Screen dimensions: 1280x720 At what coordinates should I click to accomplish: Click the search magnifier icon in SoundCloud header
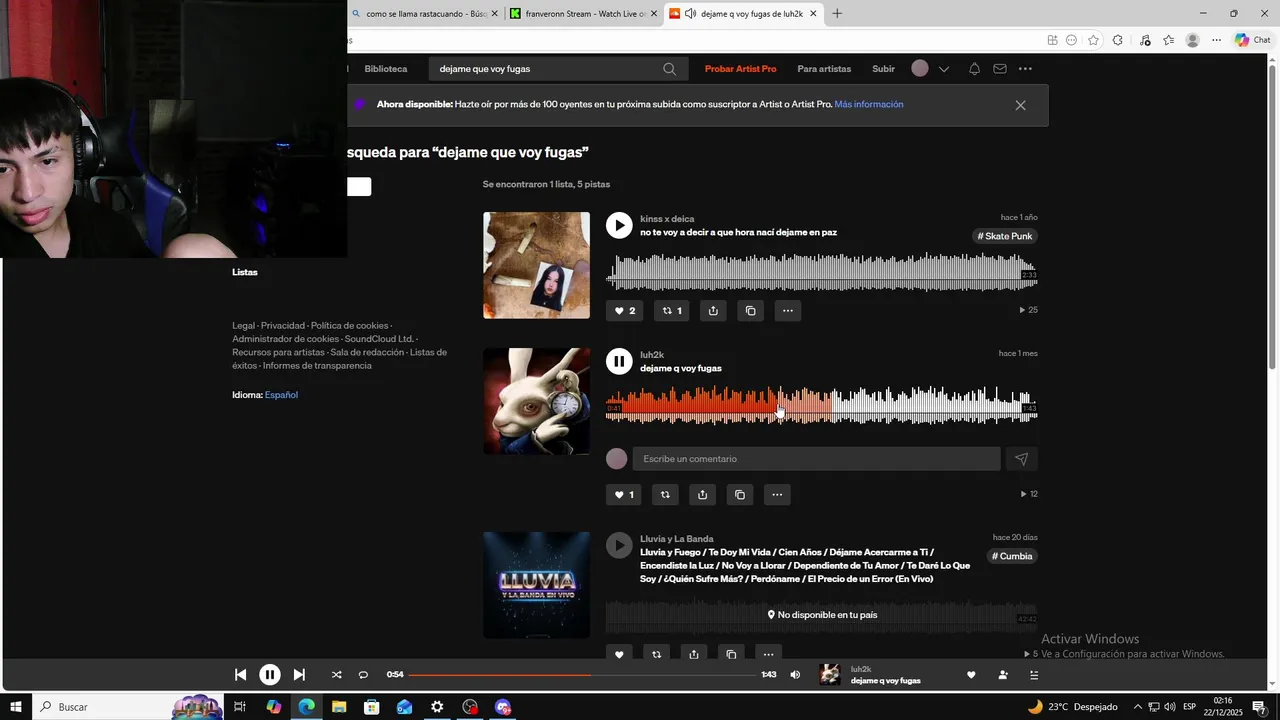[669, 69]
